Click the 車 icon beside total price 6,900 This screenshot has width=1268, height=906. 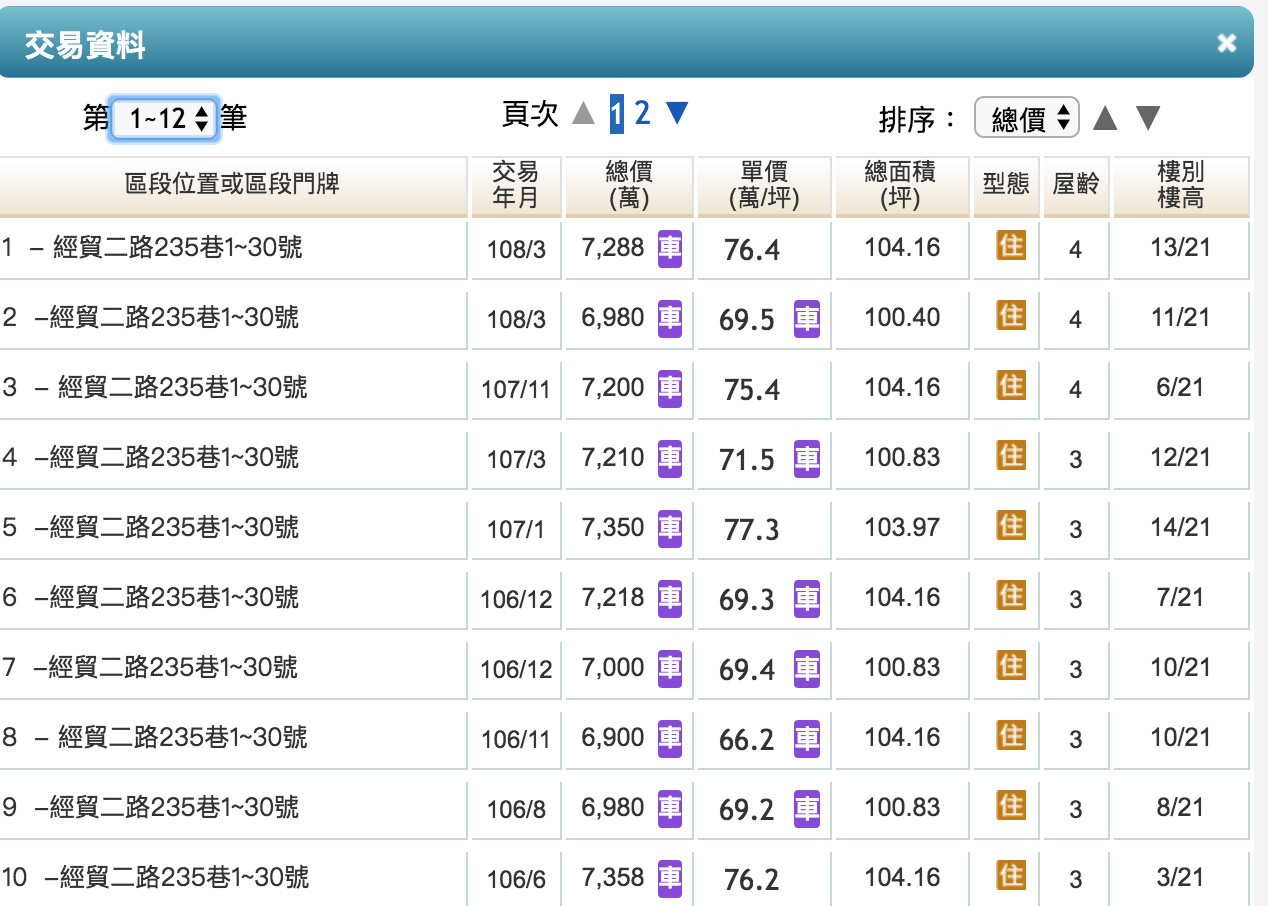click(x=670, y=738)
